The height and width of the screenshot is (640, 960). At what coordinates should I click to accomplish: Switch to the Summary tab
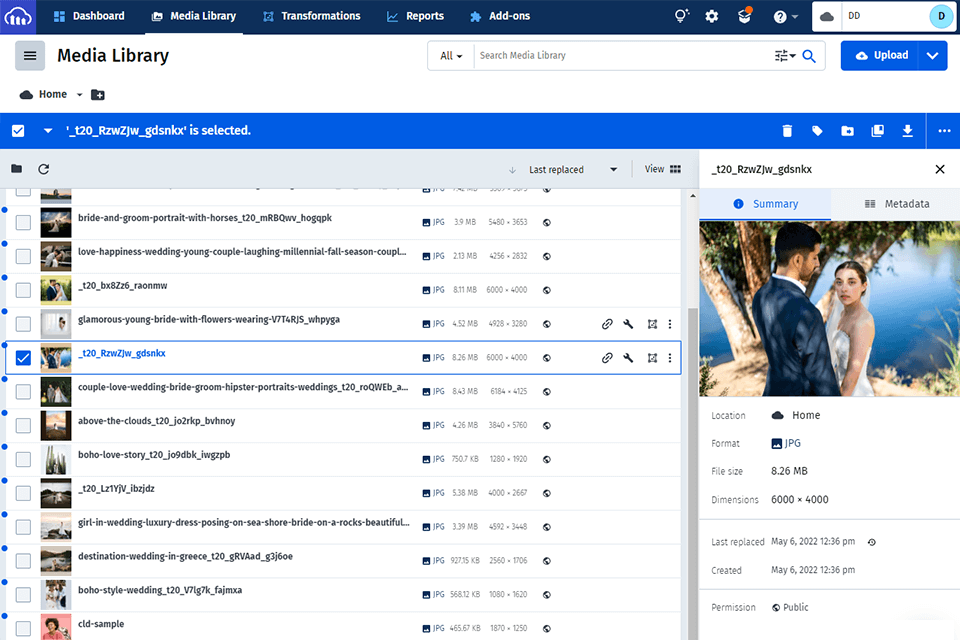pyautogui.click(x=765, y=204)
